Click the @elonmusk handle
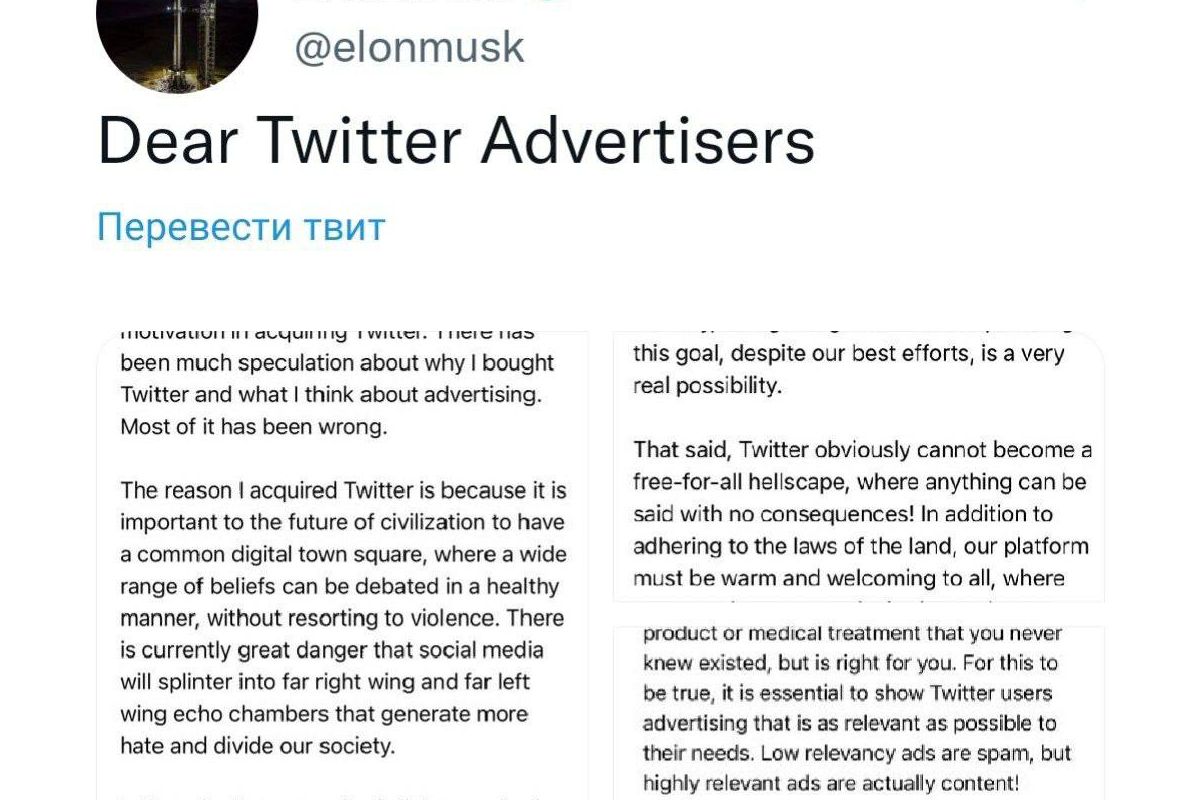Viewport: 1200px width, 800px height. [x=409, y=47]
